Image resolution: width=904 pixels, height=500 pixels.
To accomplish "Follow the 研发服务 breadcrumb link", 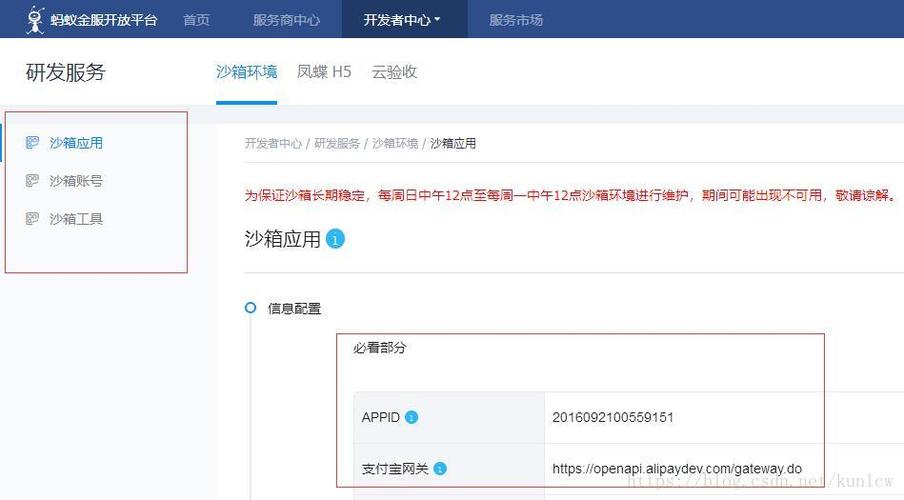I will (337, 144).
